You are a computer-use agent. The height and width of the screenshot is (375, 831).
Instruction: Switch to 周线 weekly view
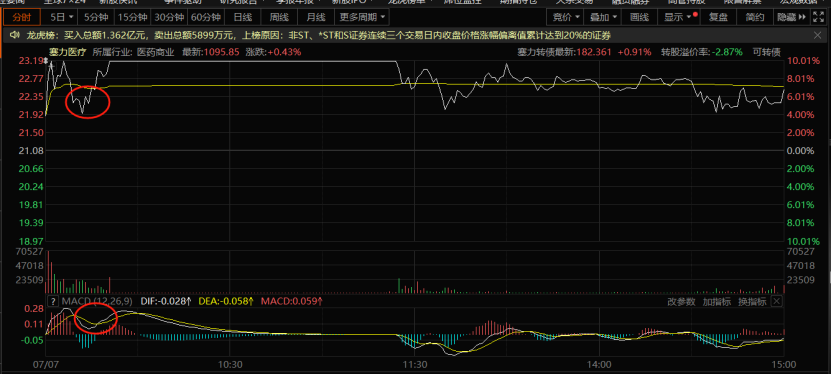[x=279, y=17]
